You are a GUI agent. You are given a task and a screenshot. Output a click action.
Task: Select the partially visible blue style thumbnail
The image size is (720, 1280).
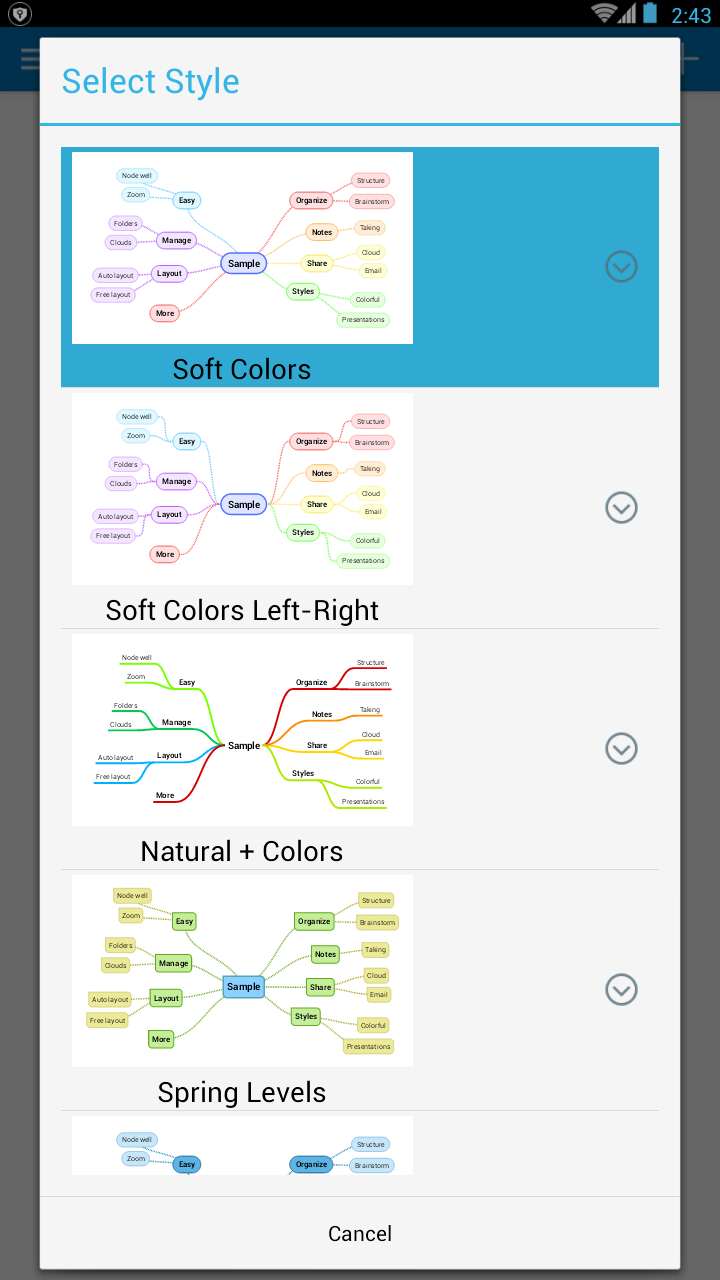(x=242, y=1146)
